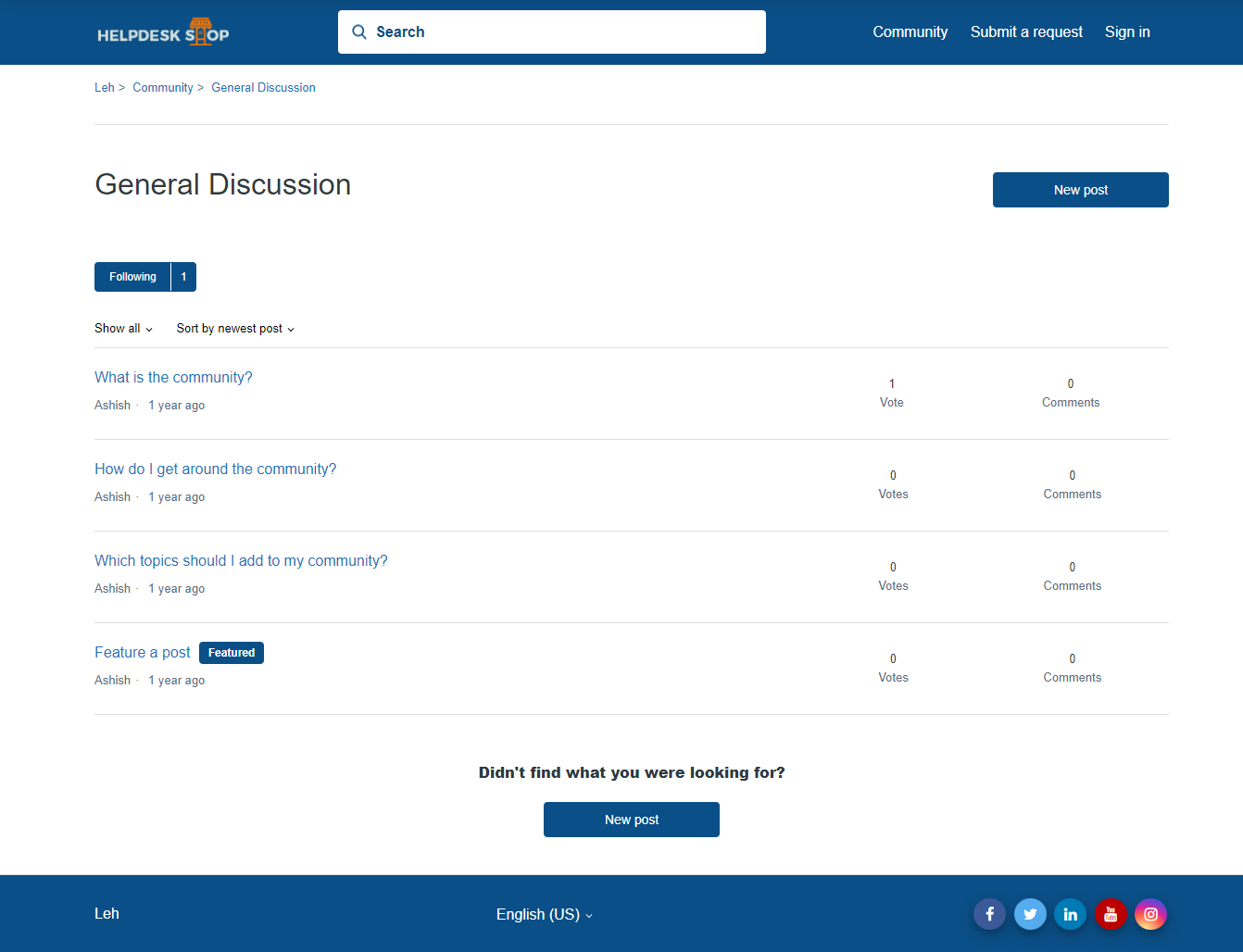Image resolution: width=1243 pixels, height=952 pixels.
Task: Open the LinkedIn social icon
Action: pyautogui.click(x=1070, y=914)
